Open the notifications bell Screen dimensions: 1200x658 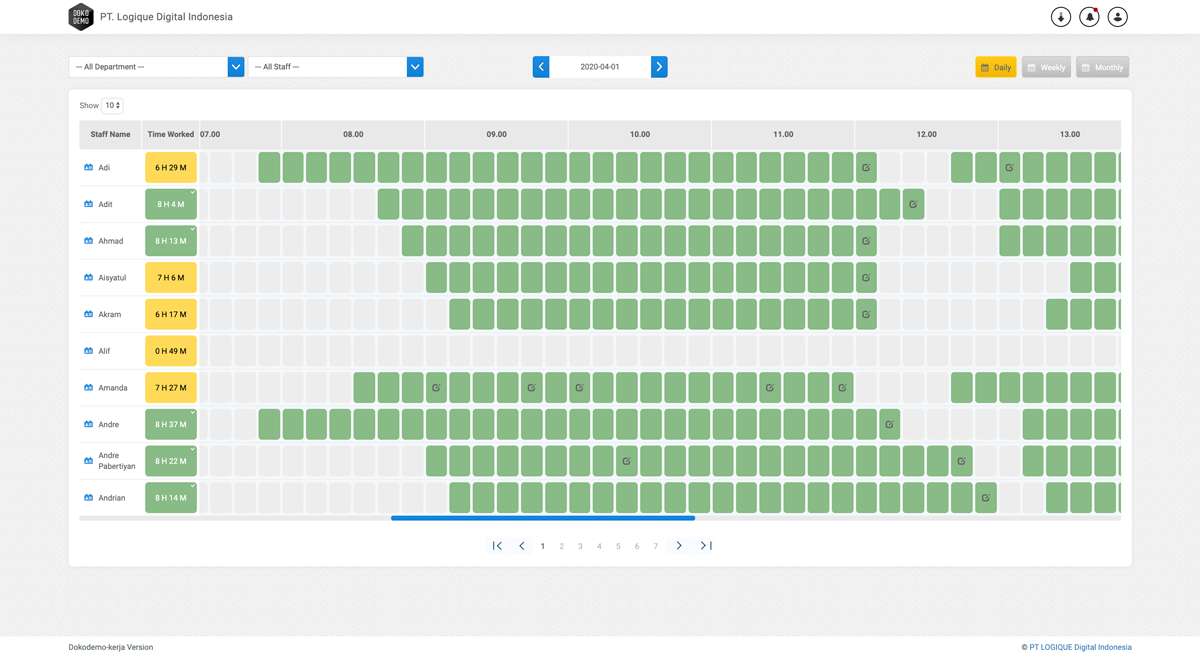point(1089,17)
